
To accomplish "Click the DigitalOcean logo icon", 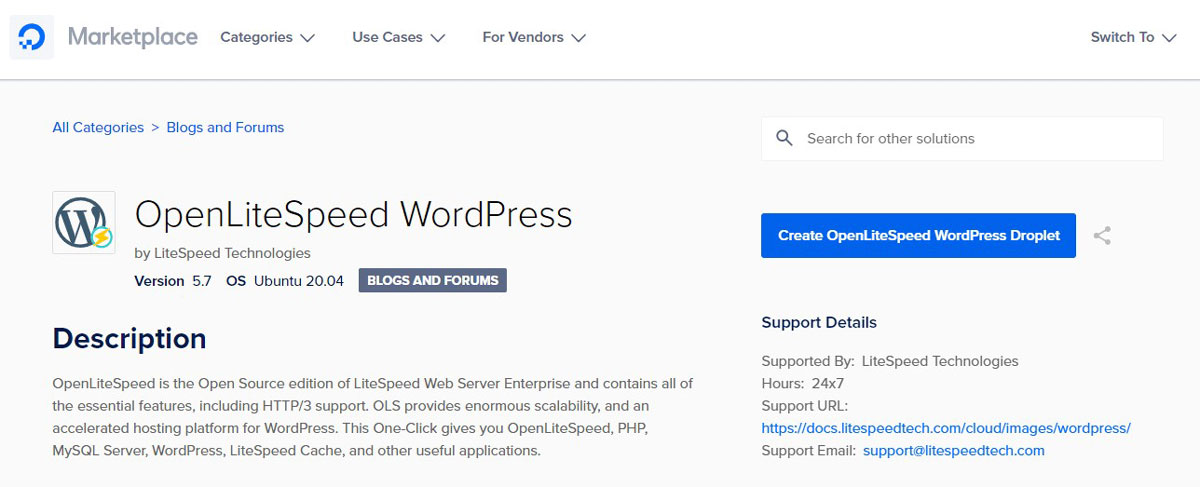I will pyautogui.click(x=32, y=37).
